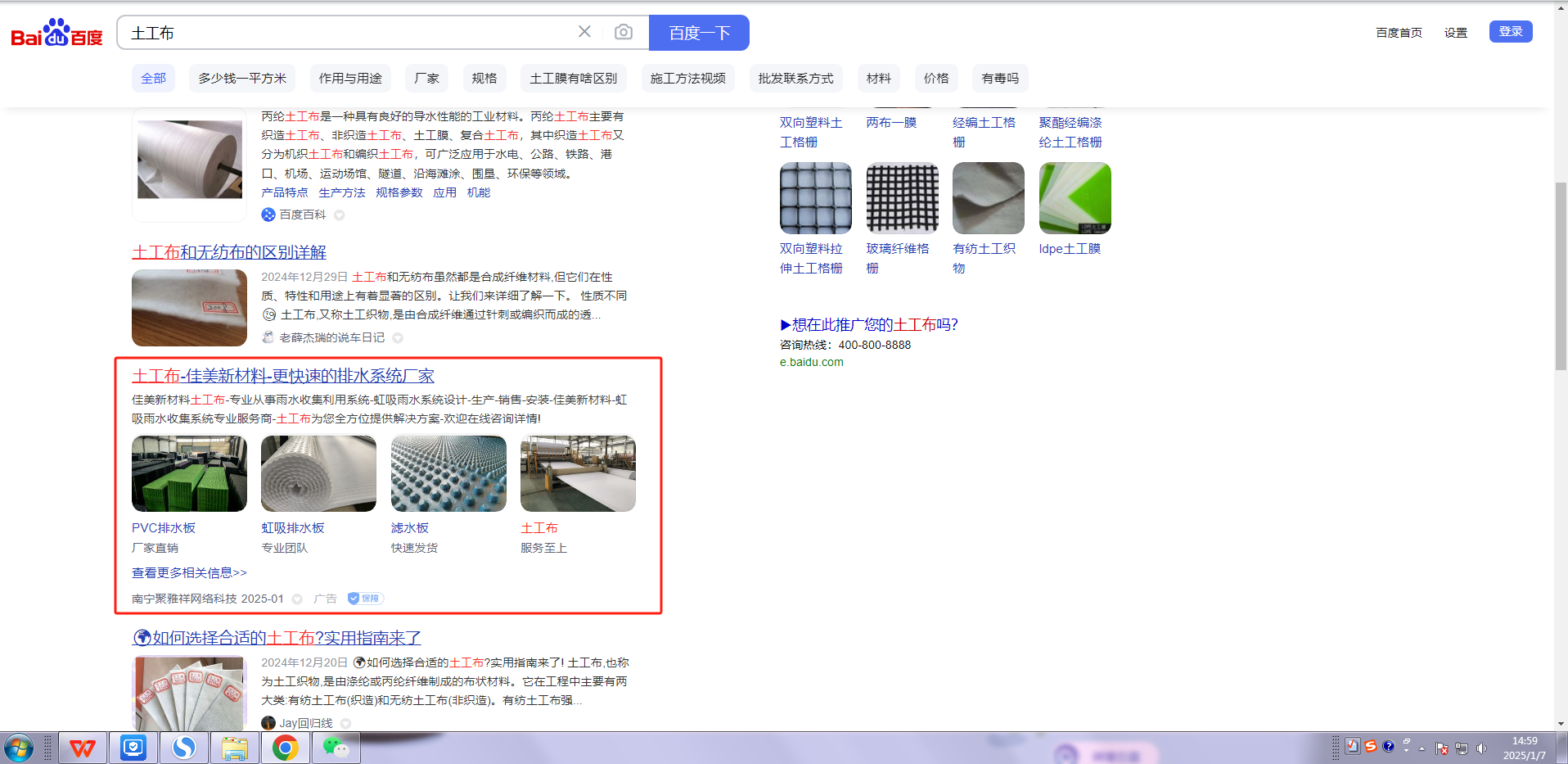Open e.baidu.com link
The image size is (1568, 764).
point(811,362)
